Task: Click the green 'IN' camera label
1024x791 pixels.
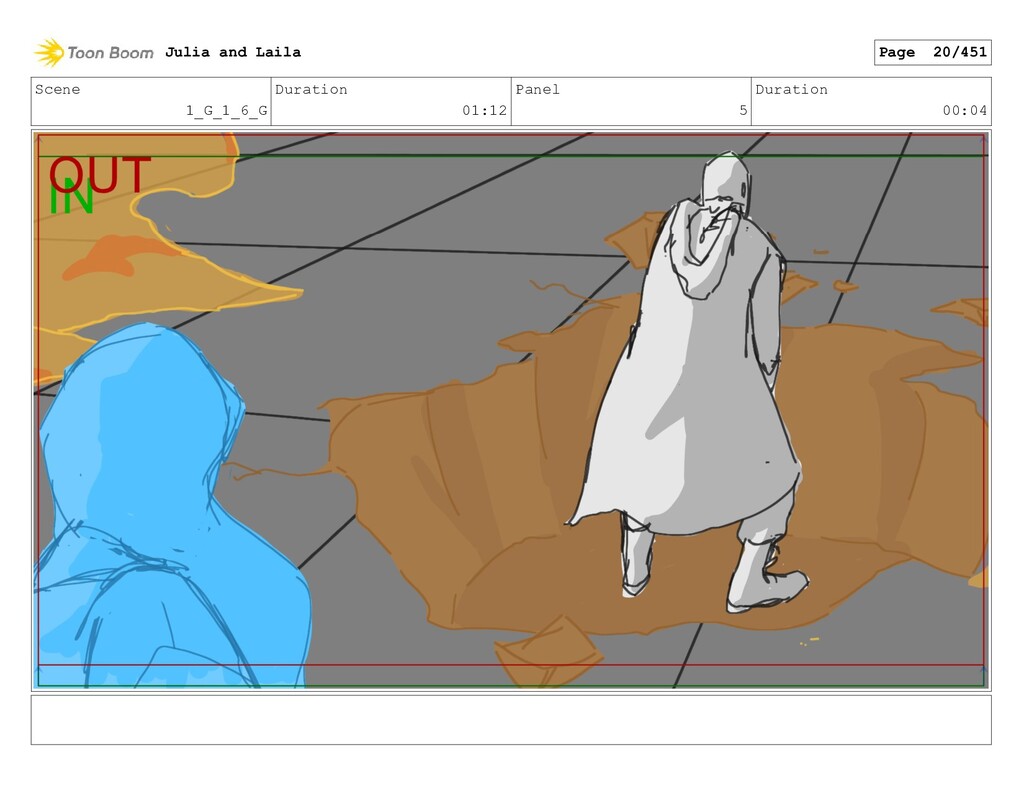Action: [71, 198]
